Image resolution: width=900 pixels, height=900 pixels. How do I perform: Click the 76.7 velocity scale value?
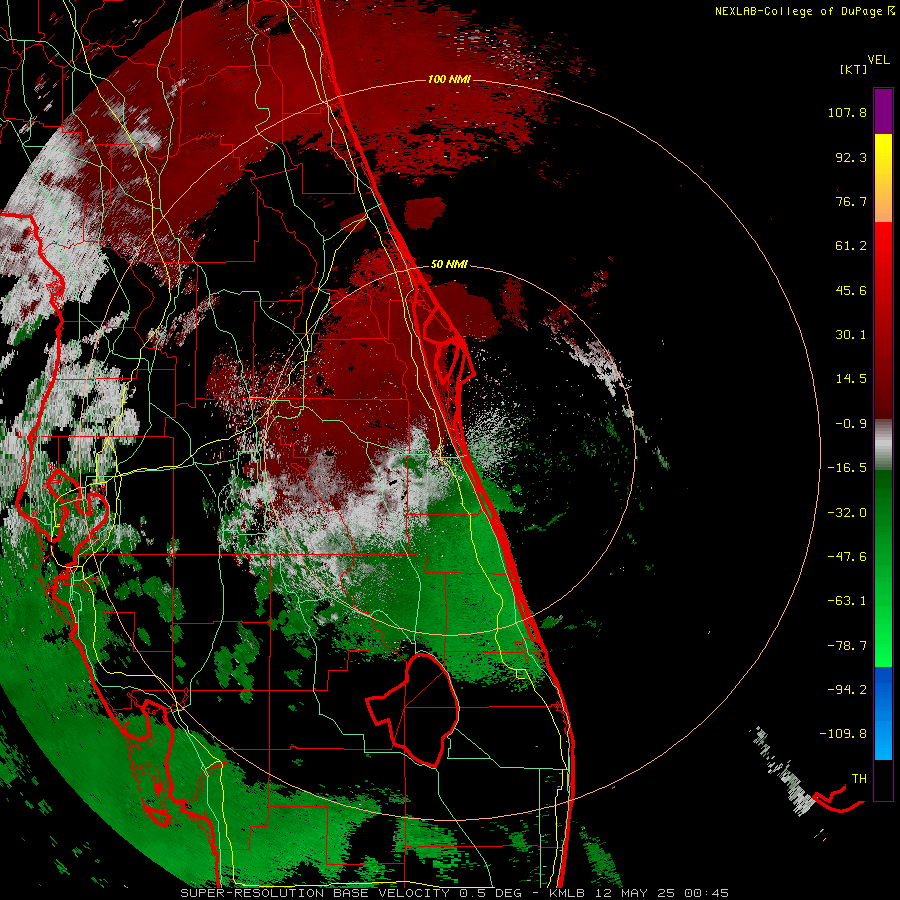tap(851, 201)
